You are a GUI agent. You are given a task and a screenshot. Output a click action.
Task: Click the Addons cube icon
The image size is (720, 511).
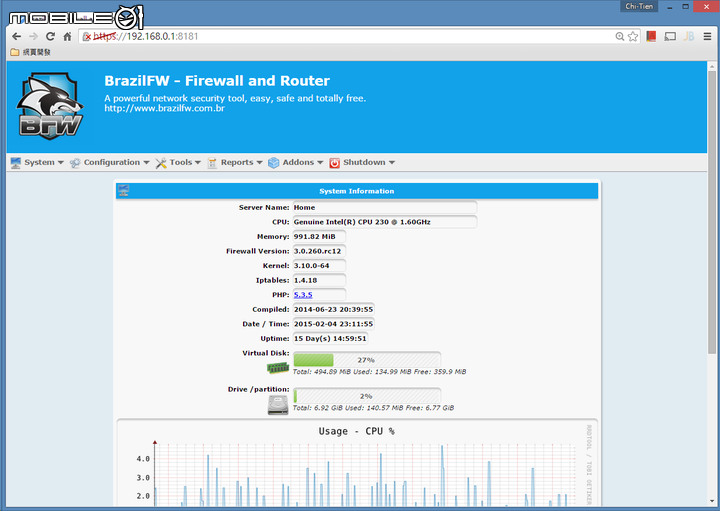pyautogui.click(x=274, y=163)
